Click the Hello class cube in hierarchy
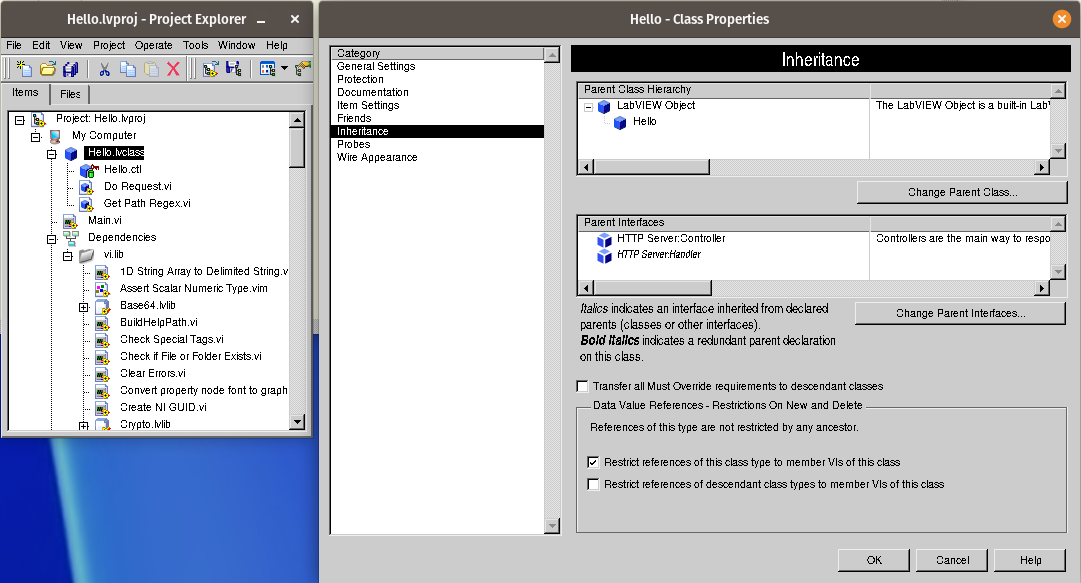 pos(620,122)
